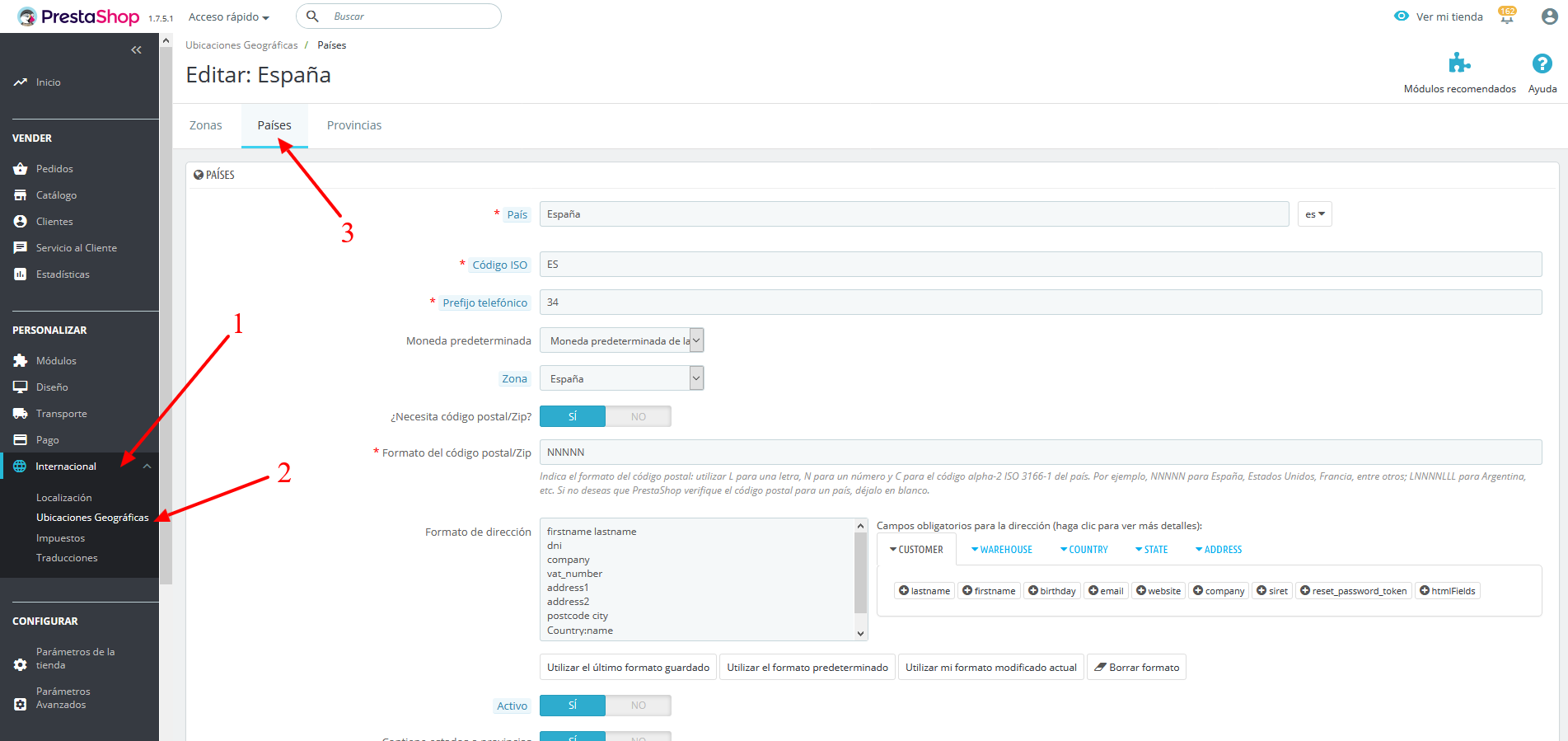This screenshot has height=741, width=1568.
Task: Switch to the Zonas tab
Action: point(206,125)
